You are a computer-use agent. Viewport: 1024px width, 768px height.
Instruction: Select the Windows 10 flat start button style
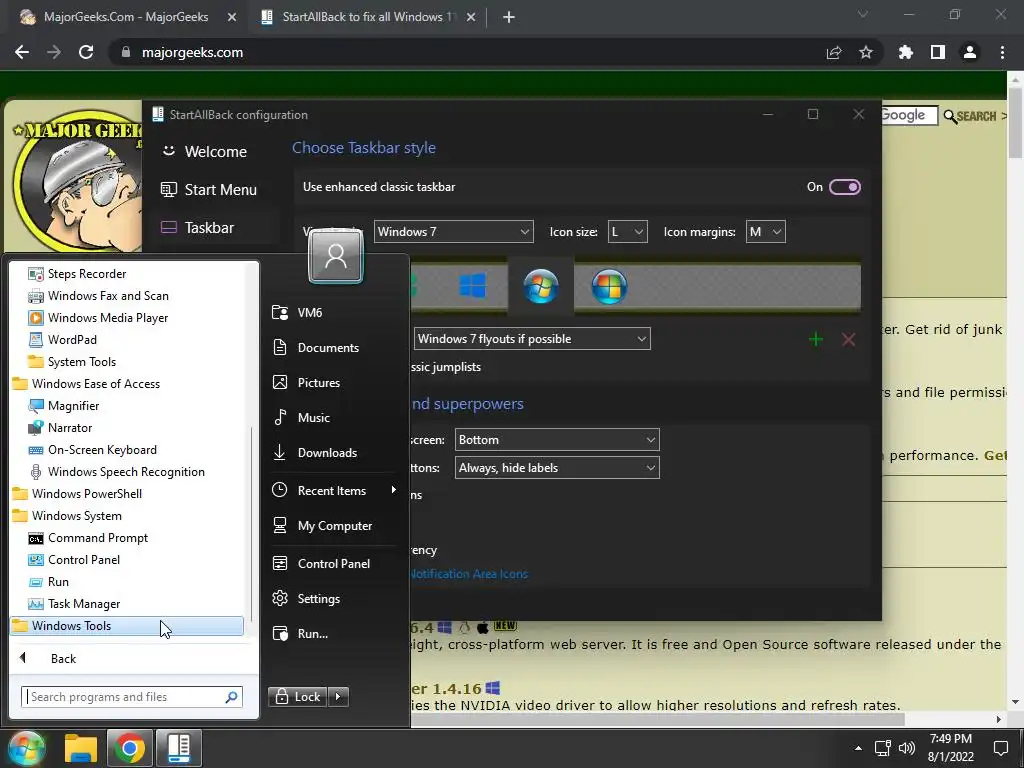pyautogui.click(x=473, y=286)
